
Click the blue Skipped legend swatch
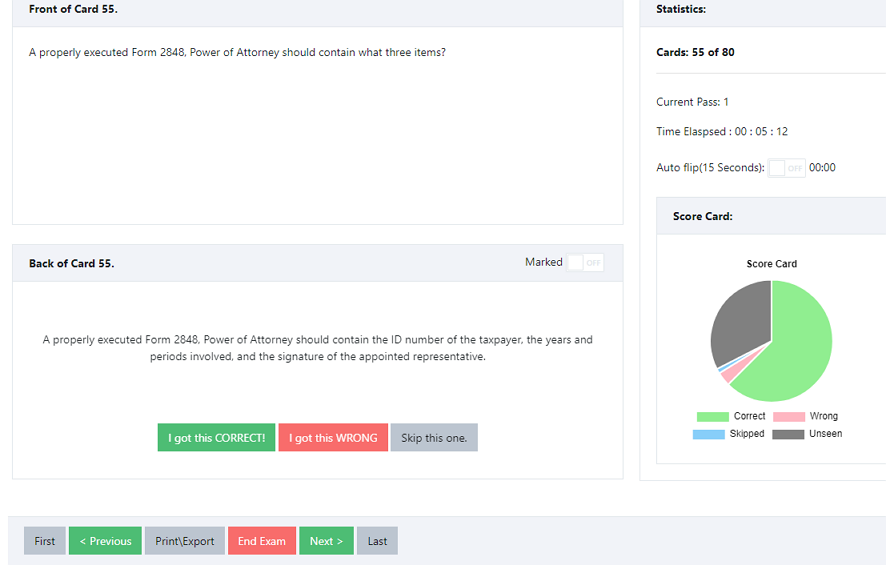[709, 434]
